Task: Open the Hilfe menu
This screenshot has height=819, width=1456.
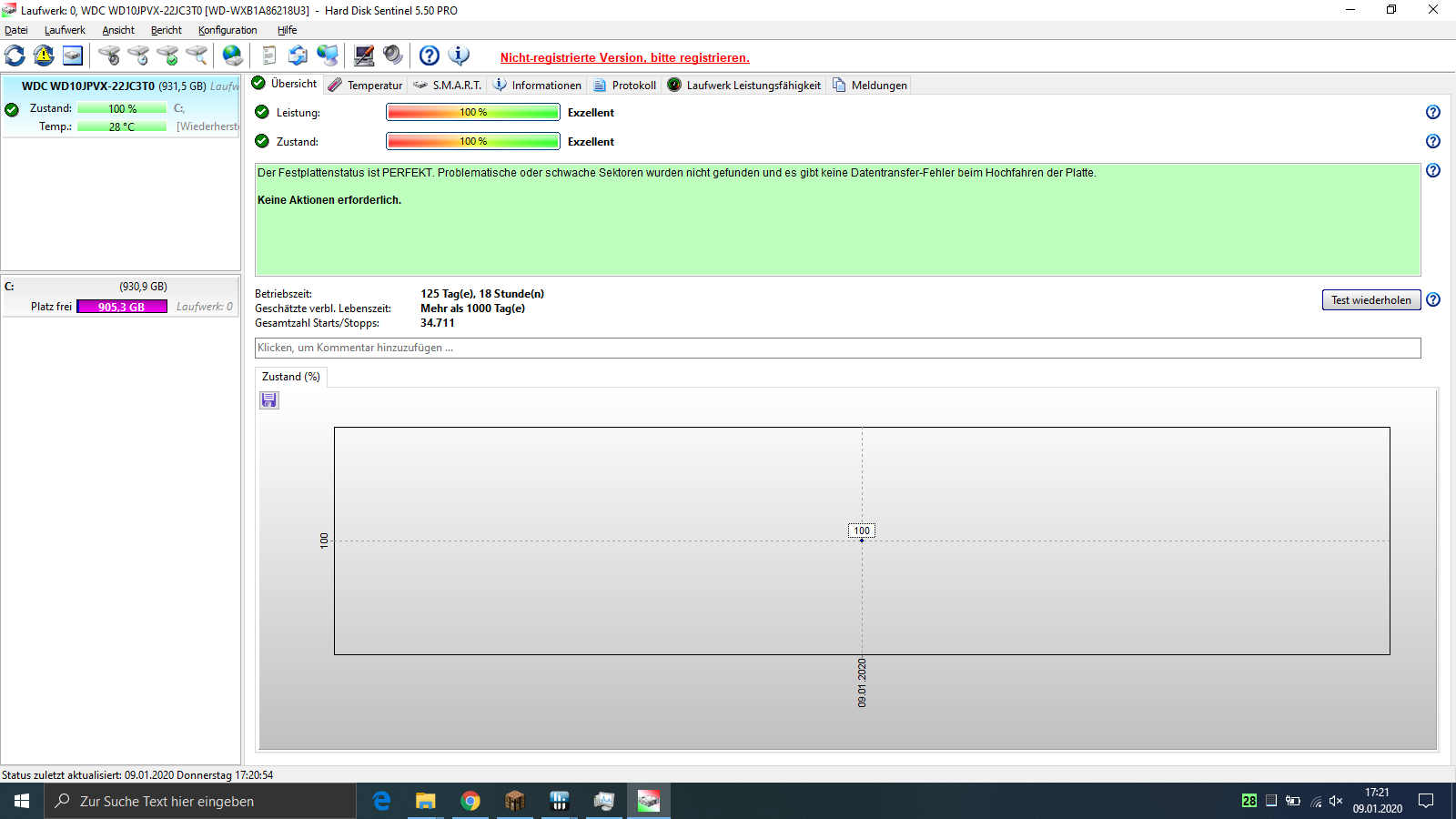Action: tap(288, 30)
